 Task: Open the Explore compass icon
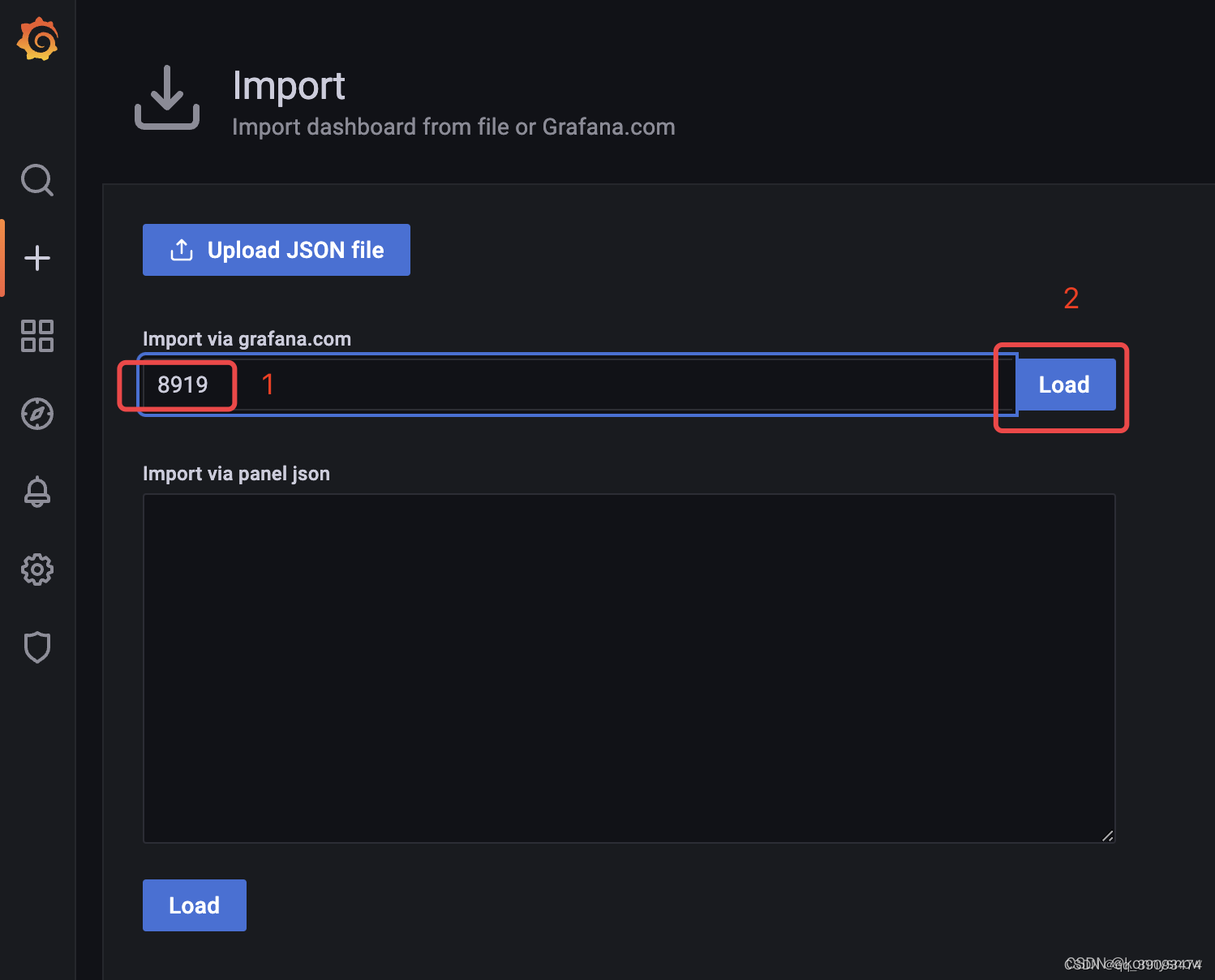[37, 414]
